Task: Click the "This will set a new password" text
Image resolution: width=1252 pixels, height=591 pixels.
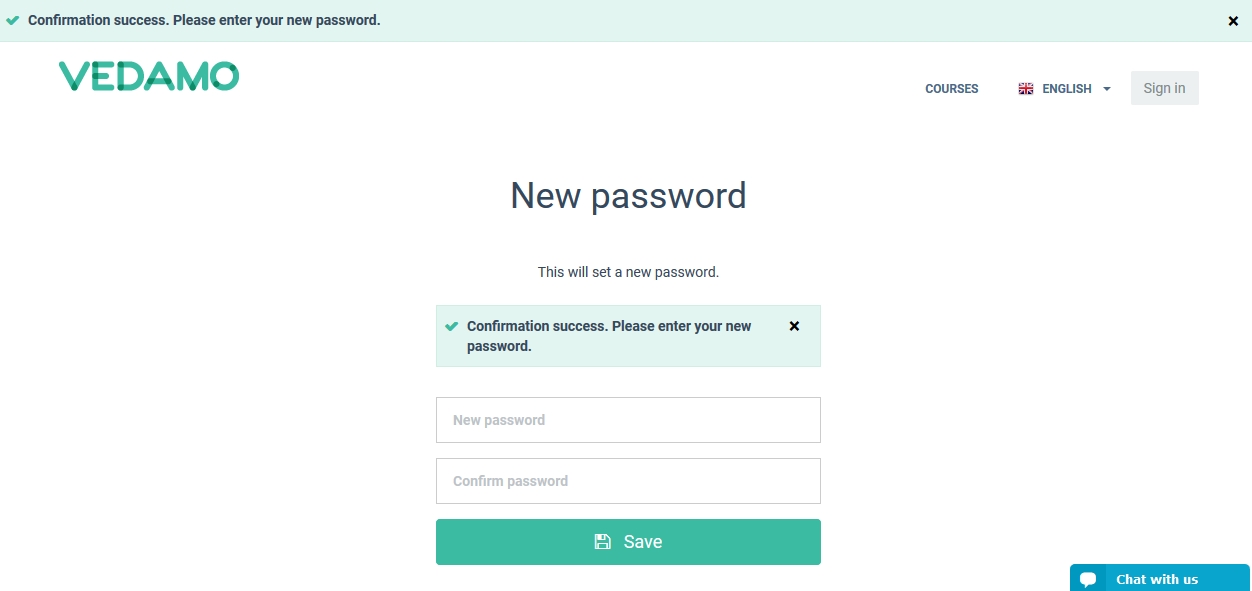Action: 628,272
